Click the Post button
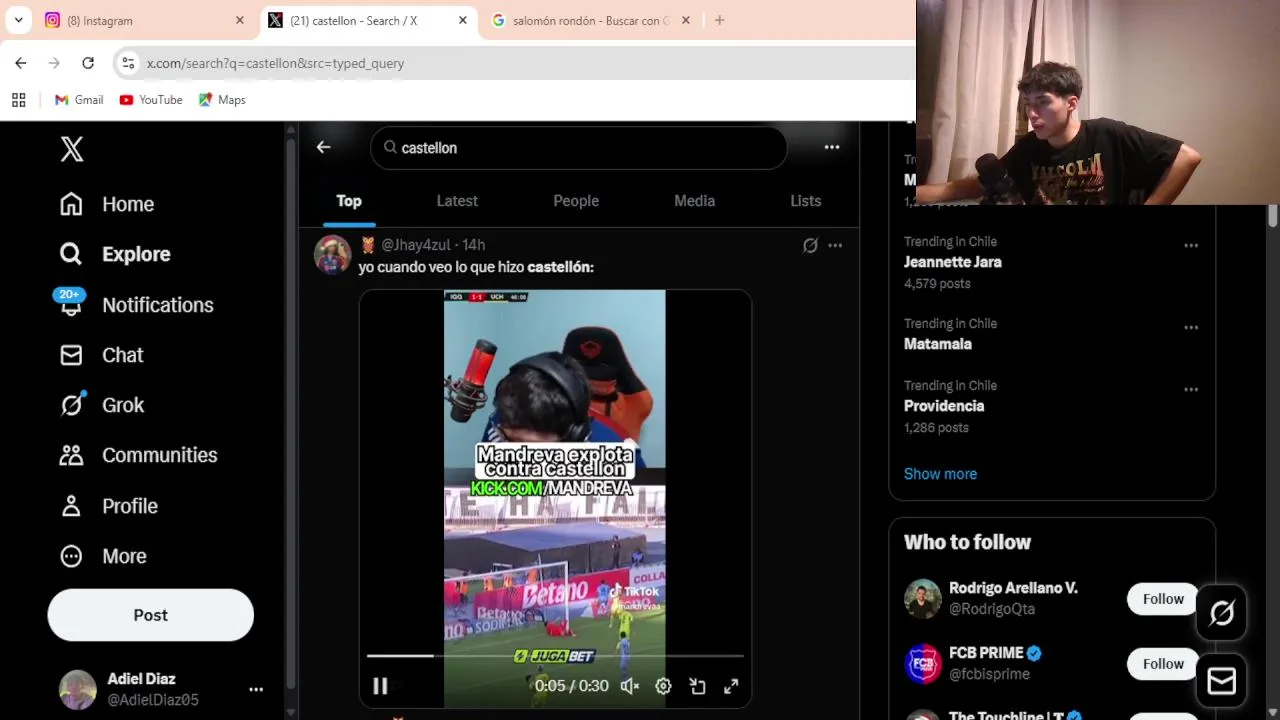The height and width of the screenshot is (720, 1280). 150,615
